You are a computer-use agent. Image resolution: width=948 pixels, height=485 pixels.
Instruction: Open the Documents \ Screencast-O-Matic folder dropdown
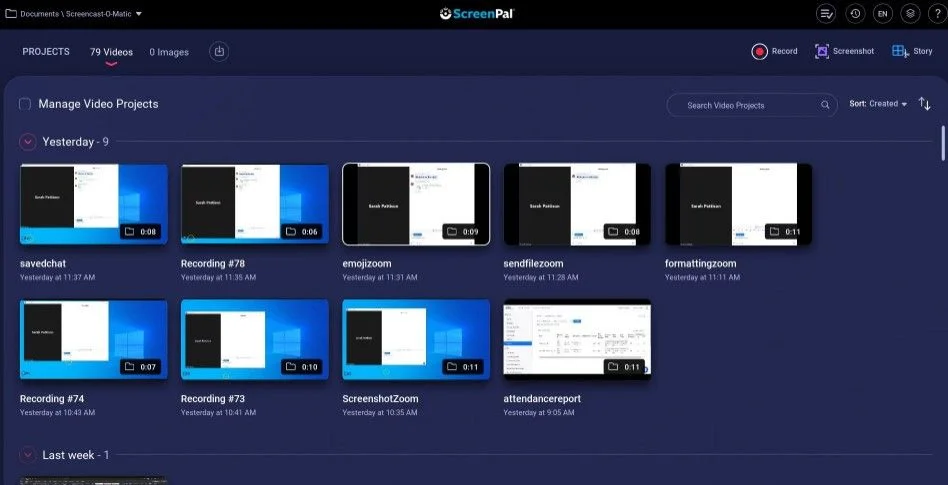tap(74, 13)
